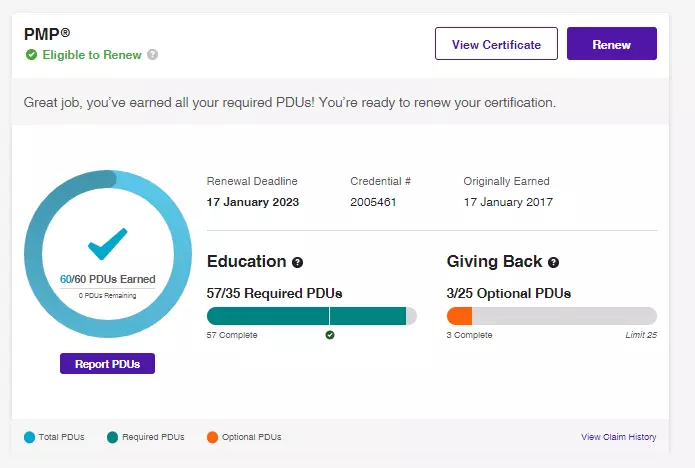
Task: Click green check icon below Education bar
Action: 330,335
